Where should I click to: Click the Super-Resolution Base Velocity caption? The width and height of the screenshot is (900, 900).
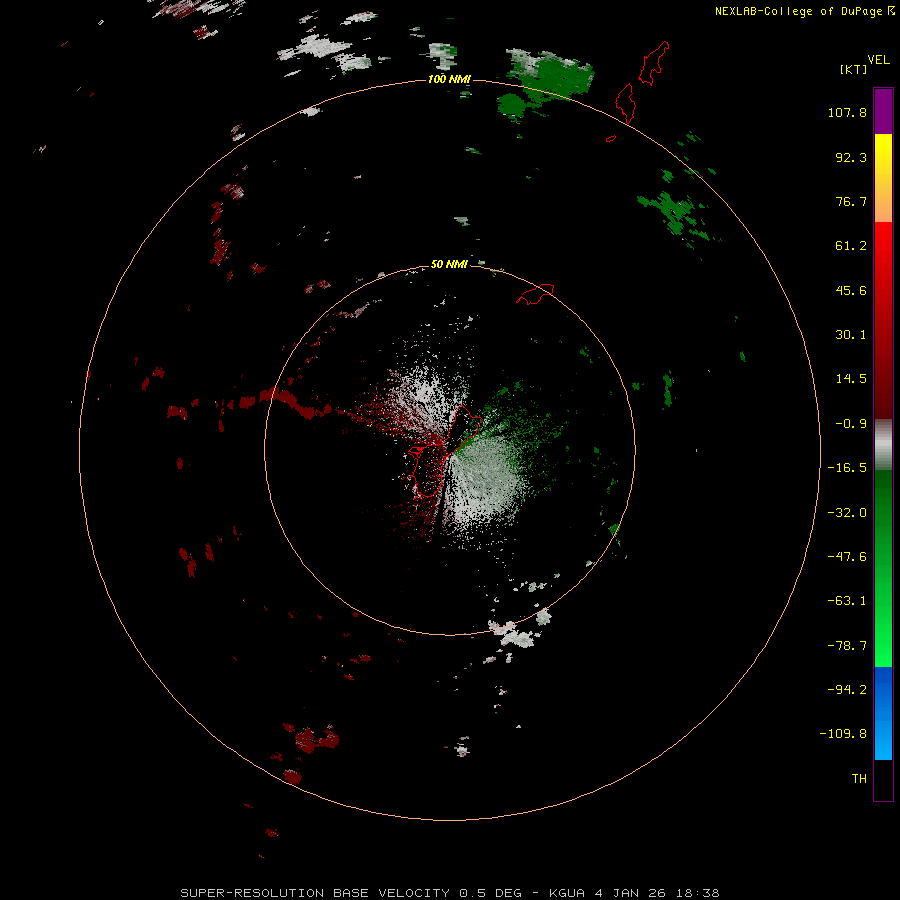[450, 893]
